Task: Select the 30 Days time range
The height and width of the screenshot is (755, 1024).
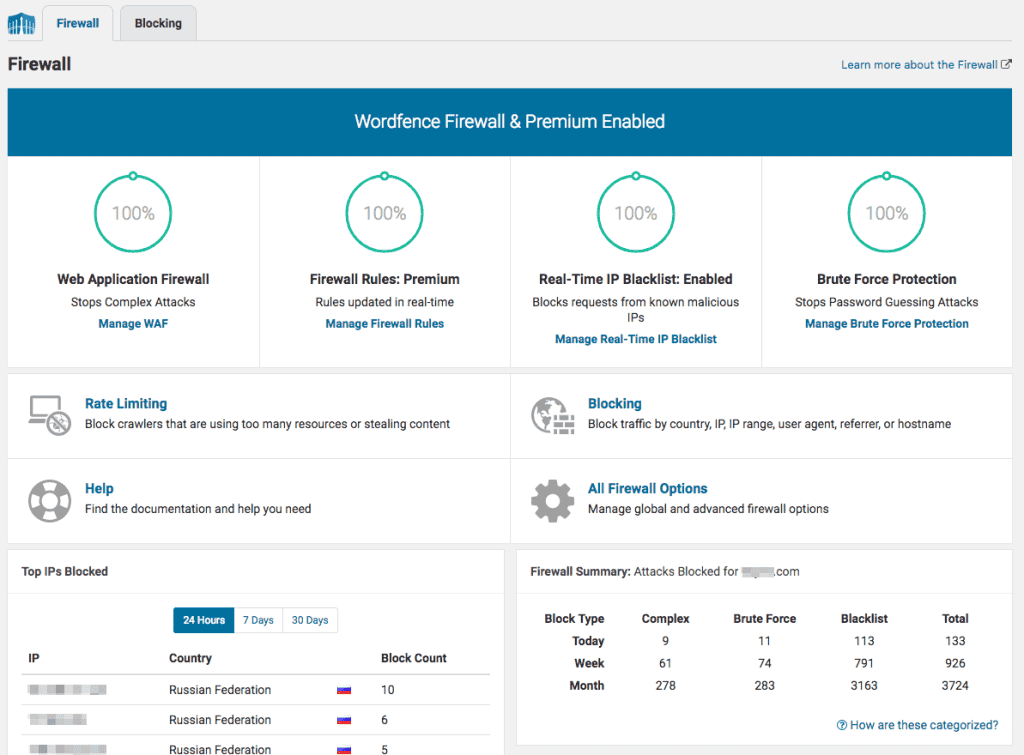Action: click(310, 620)
